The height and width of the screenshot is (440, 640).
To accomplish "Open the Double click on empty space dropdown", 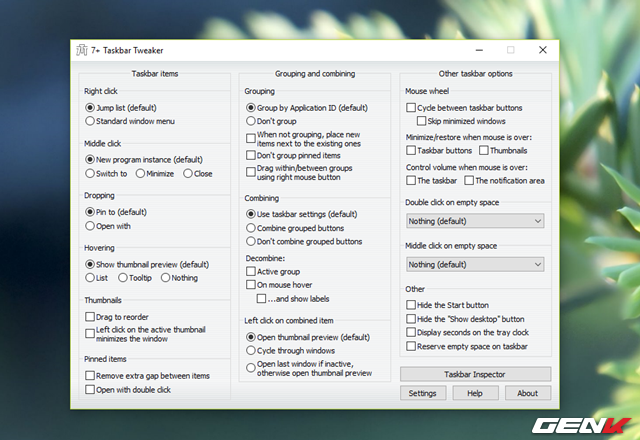I will [475, 221].
